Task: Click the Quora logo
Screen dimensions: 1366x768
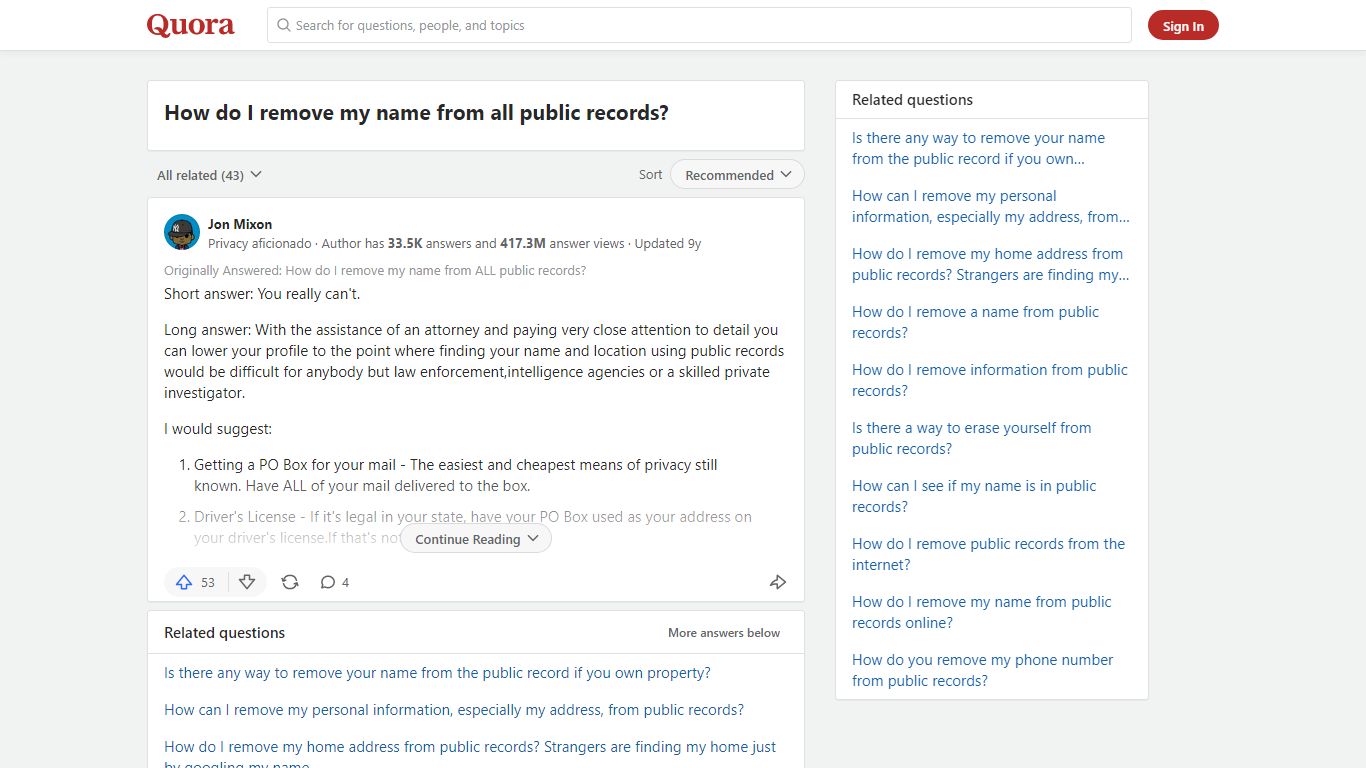Action: [x=191, y=25]
